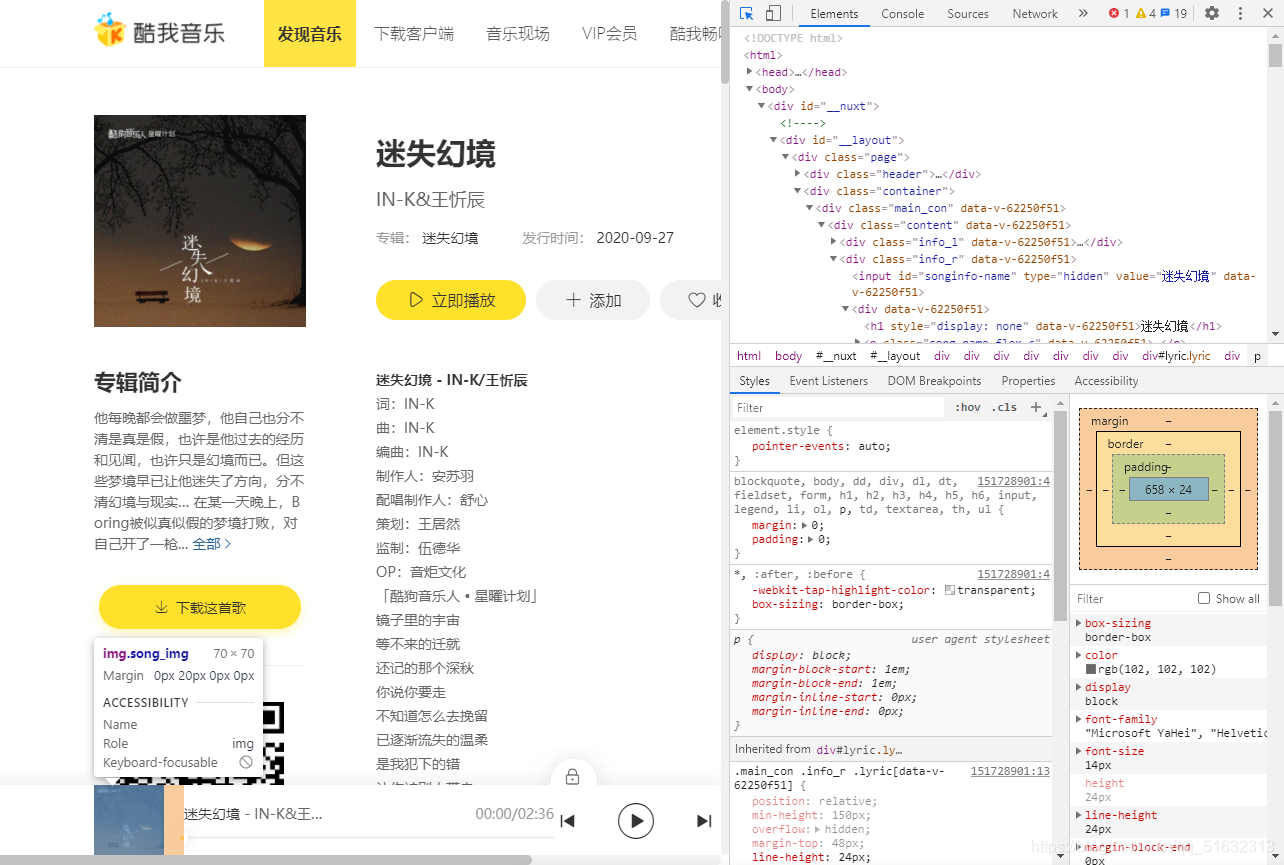The image size is (1284, 865).
Task: Switch to Console DevTools tab
Action: pos(902,13)
